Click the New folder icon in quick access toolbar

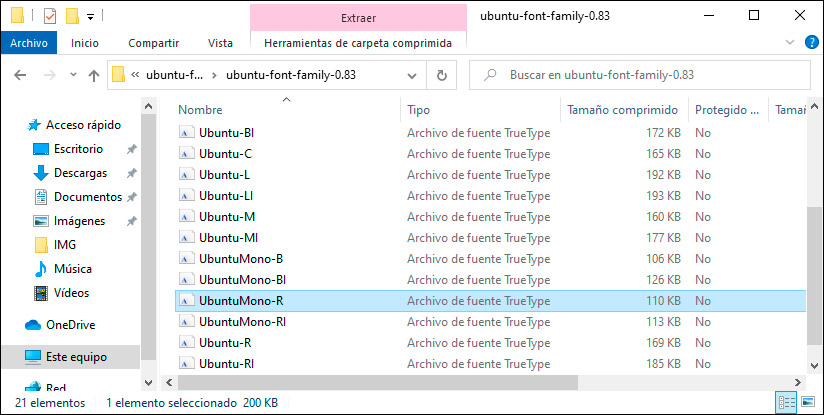tap(73, 16)
